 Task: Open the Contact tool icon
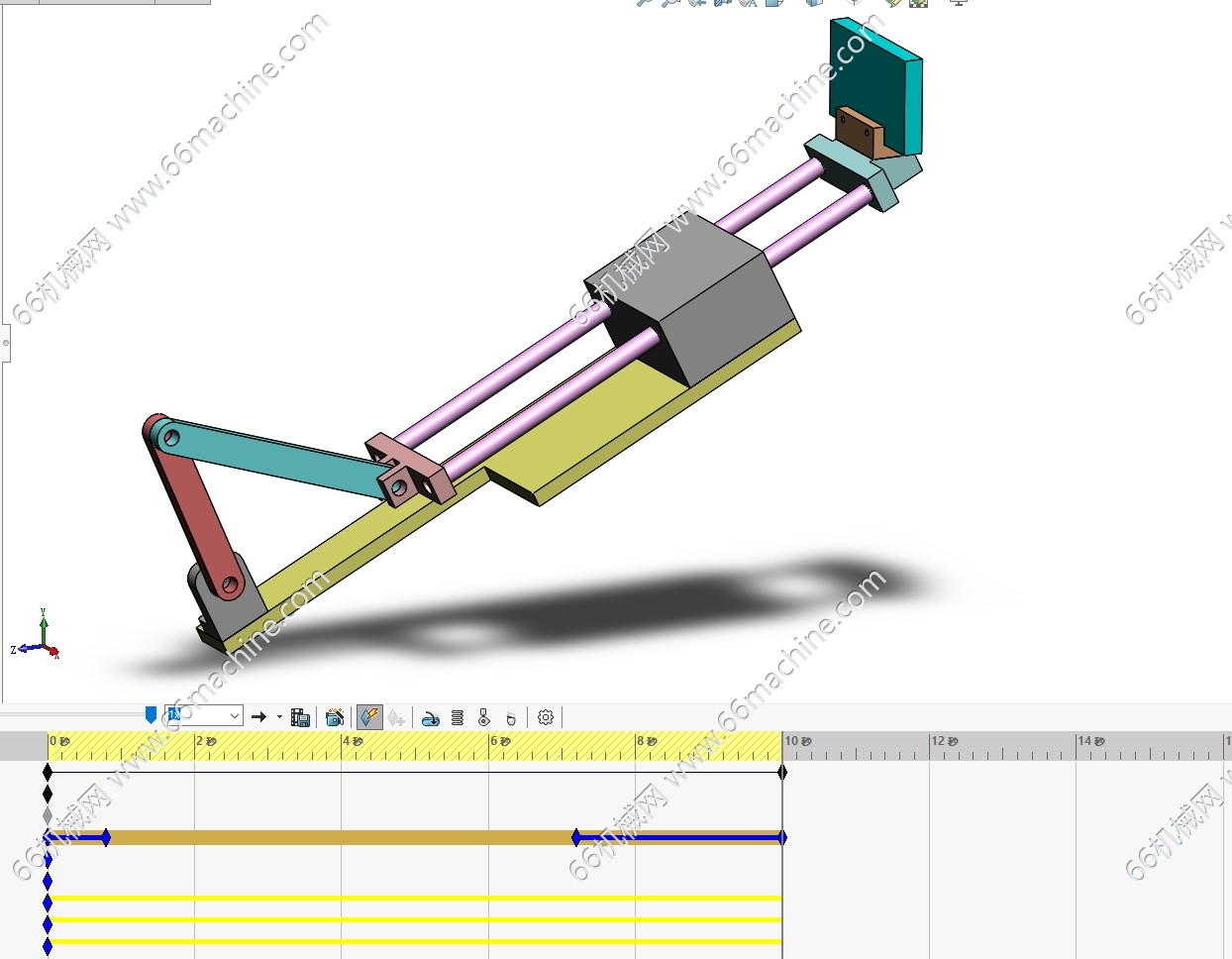[484, 717]
